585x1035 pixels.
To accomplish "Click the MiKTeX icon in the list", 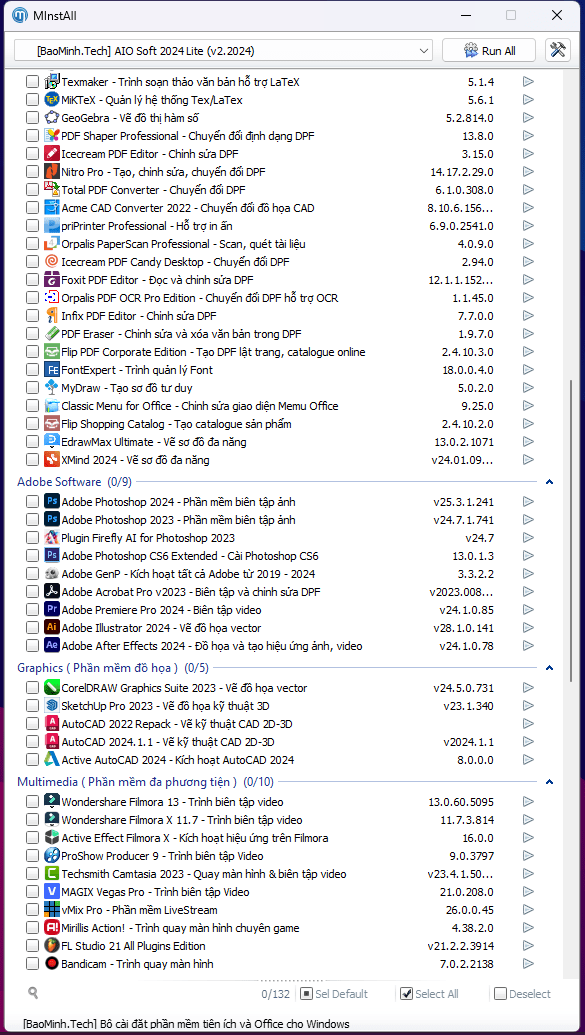I will [52, 100].
